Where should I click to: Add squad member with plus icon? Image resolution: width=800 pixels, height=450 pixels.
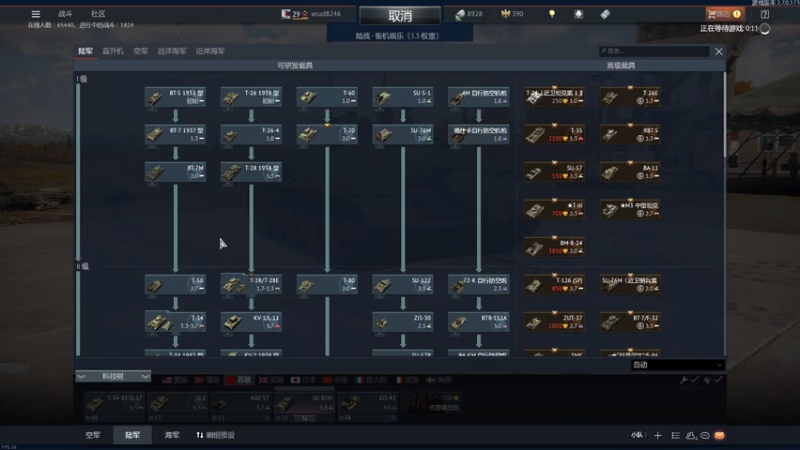[658, 435]
